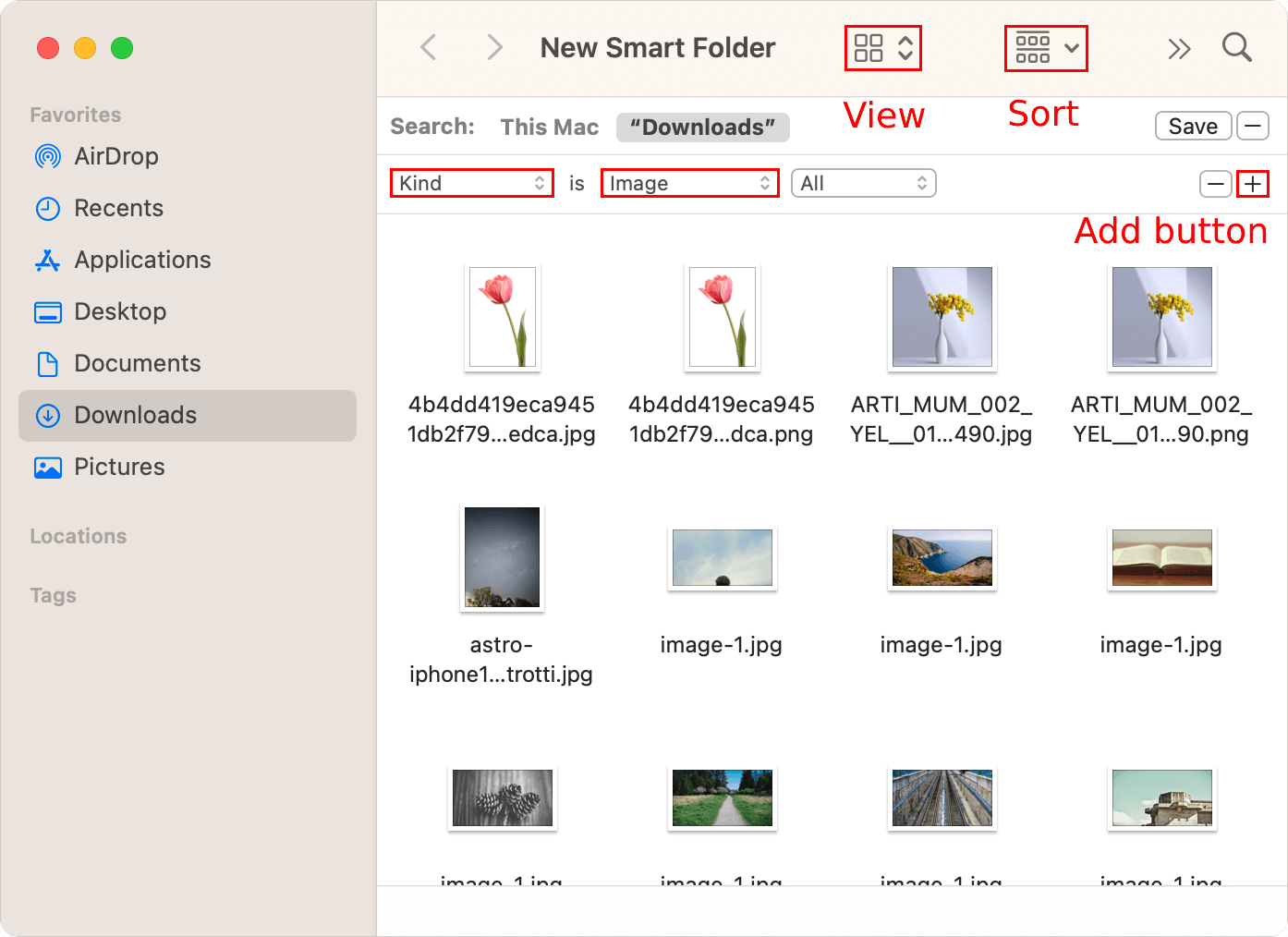Screen dimensions: 1288x937
Task: Click the Tags section header
Action: pos(54,595)
